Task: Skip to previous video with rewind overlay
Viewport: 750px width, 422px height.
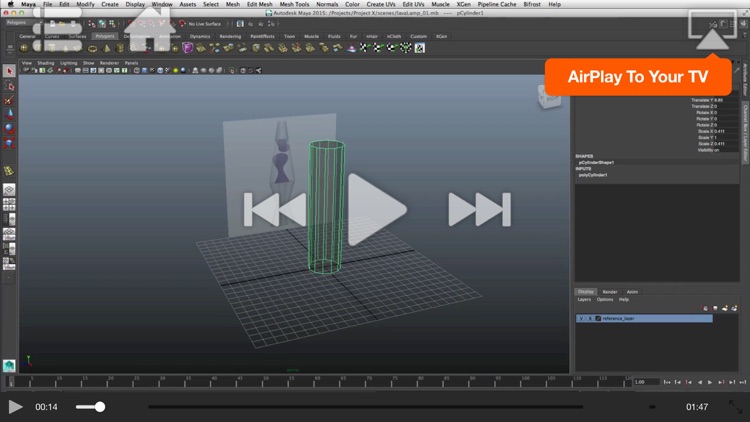Action: pos(275,209)
